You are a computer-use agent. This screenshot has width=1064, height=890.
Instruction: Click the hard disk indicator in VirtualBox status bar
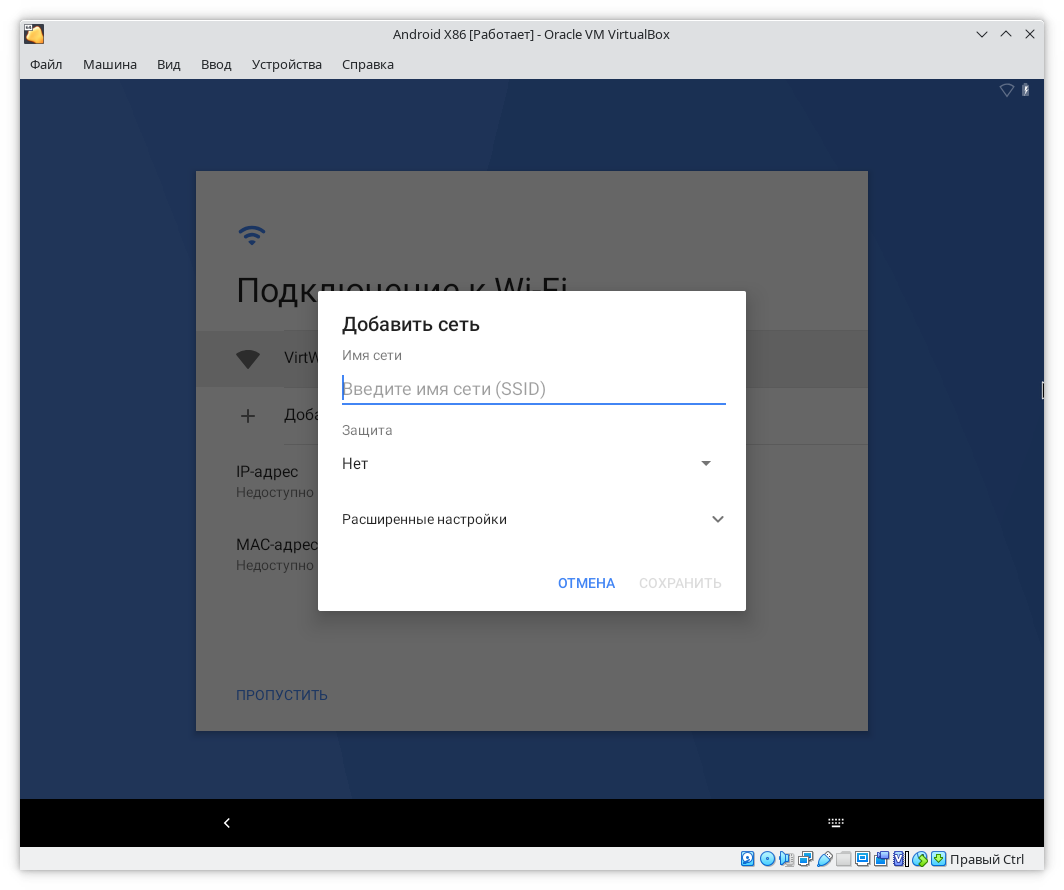click(x=748, y=859)
